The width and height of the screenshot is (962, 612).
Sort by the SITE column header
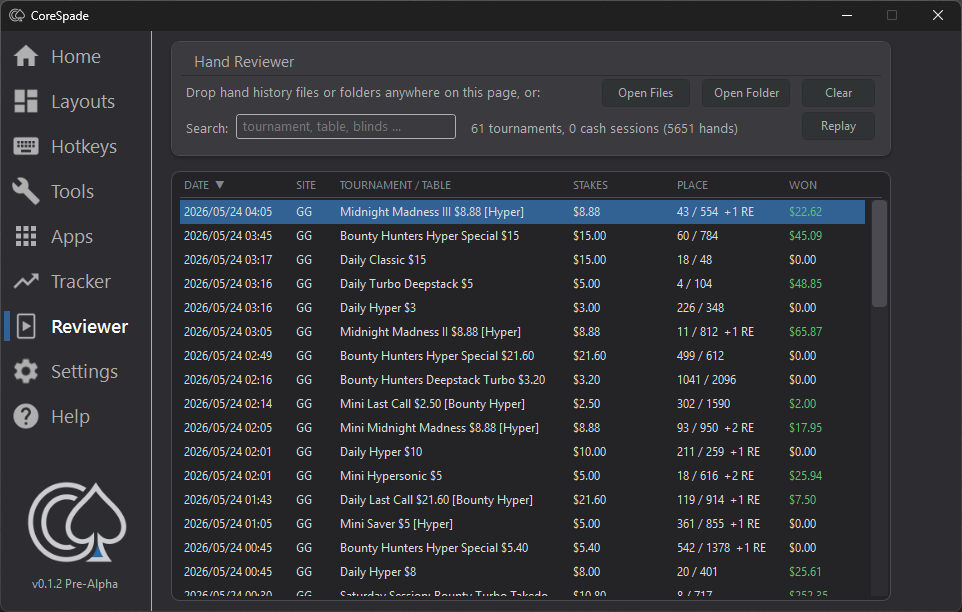(x=306, y=185)
